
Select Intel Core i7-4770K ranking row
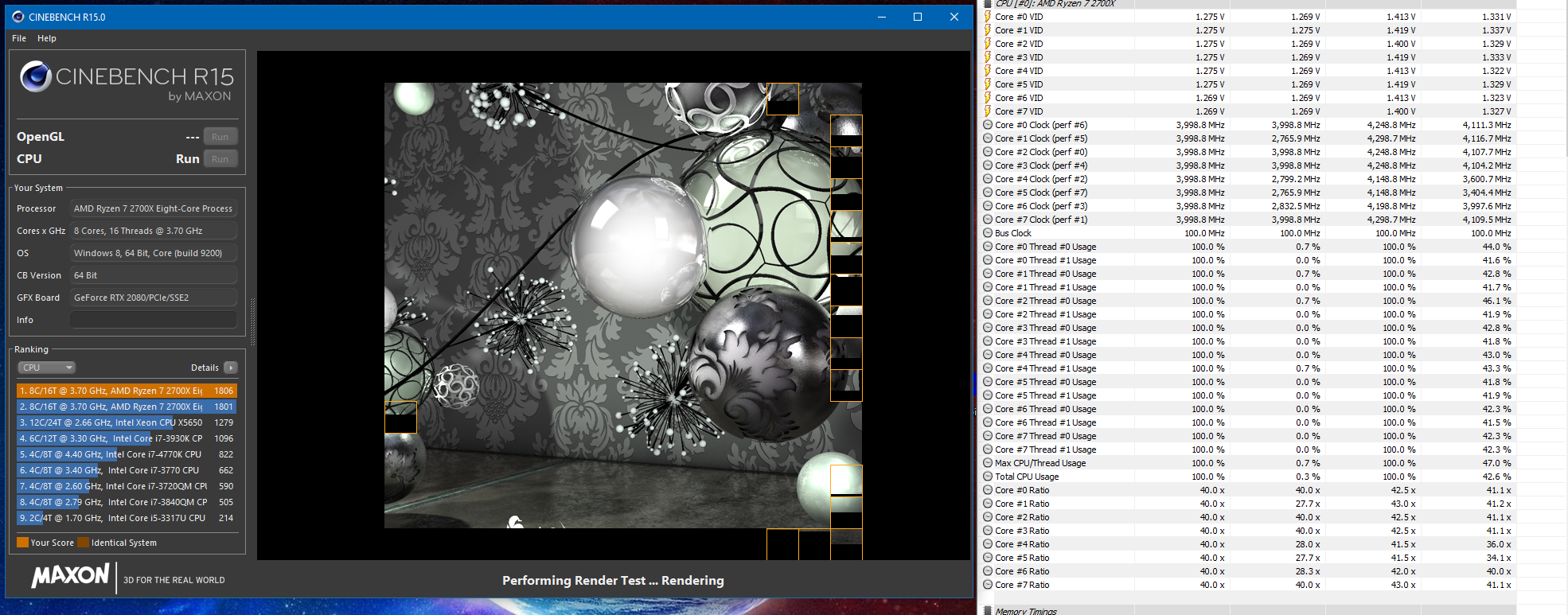(127, 454)
